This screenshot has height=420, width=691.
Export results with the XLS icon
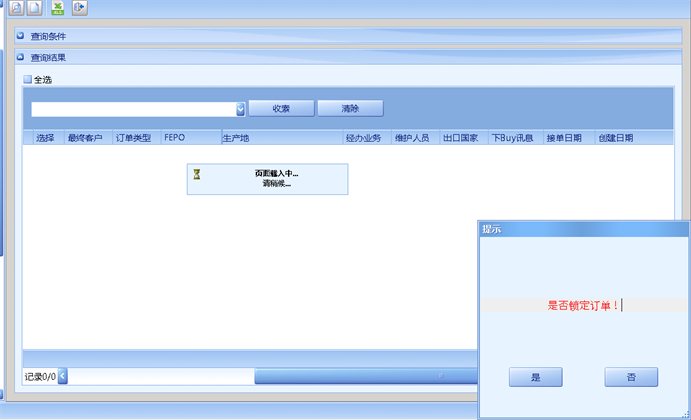58,8
